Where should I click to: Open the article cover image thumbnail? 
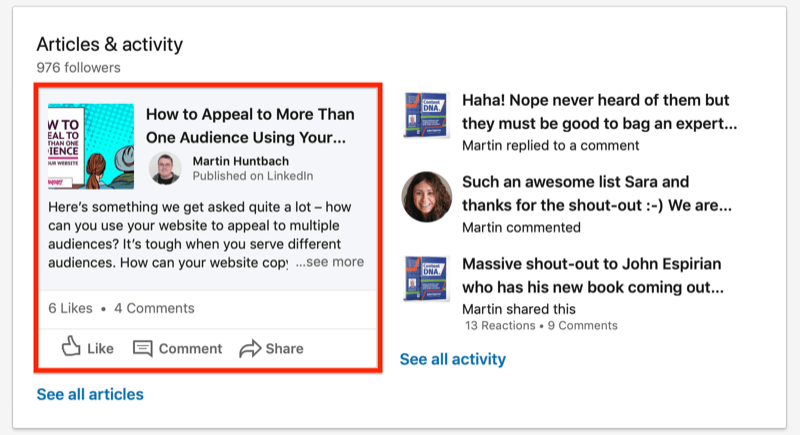(x=90, y=146)
